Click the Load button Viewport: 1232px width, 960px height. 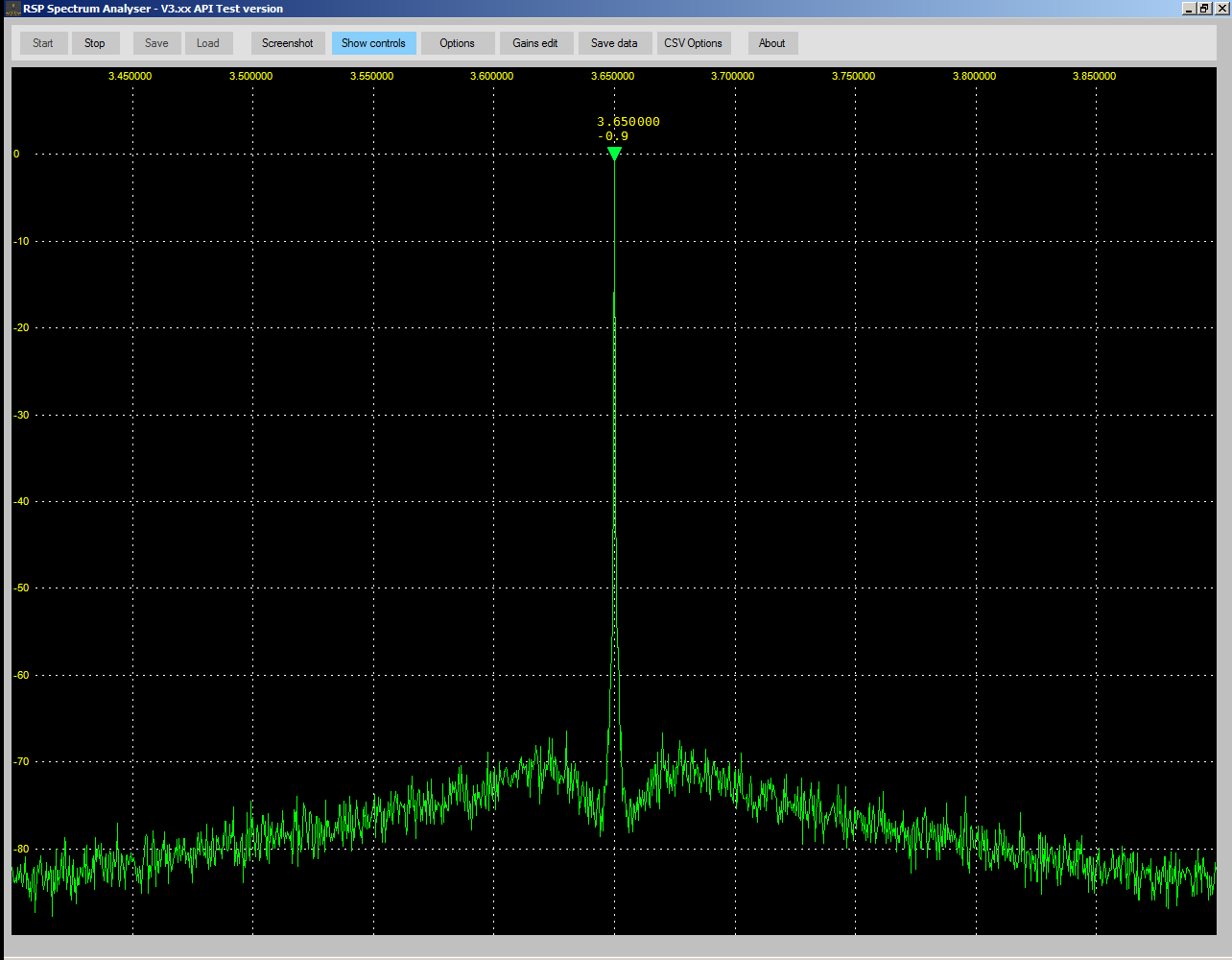[208, 43]
